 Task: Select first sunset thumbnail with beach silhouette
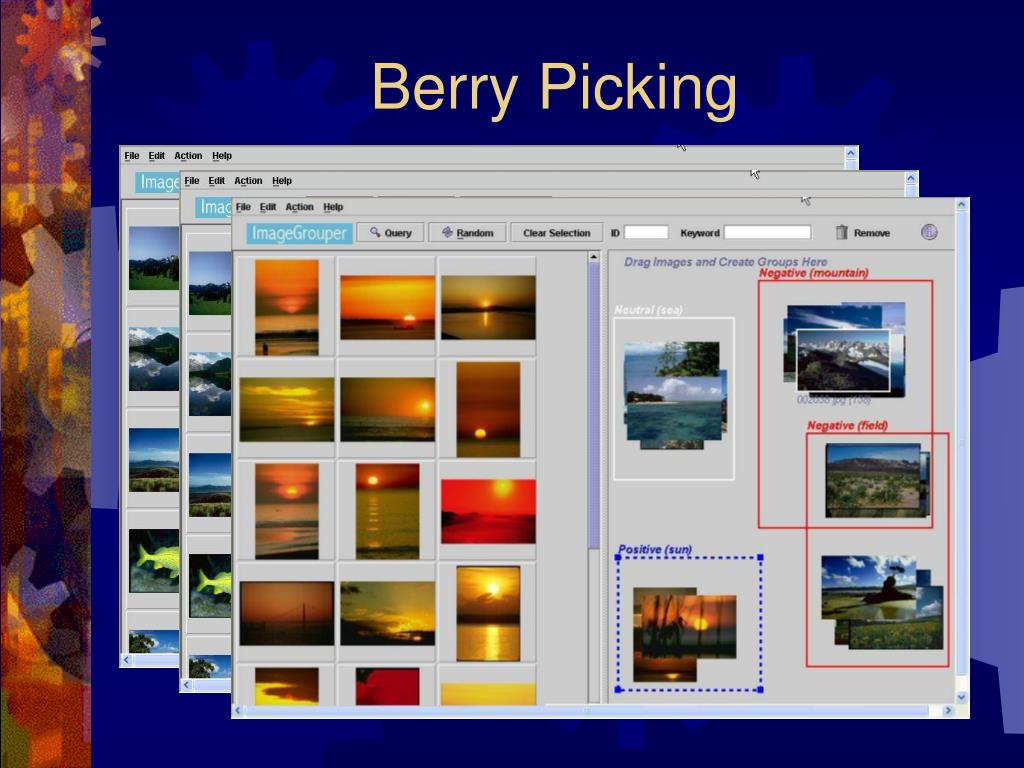(287, 308)
